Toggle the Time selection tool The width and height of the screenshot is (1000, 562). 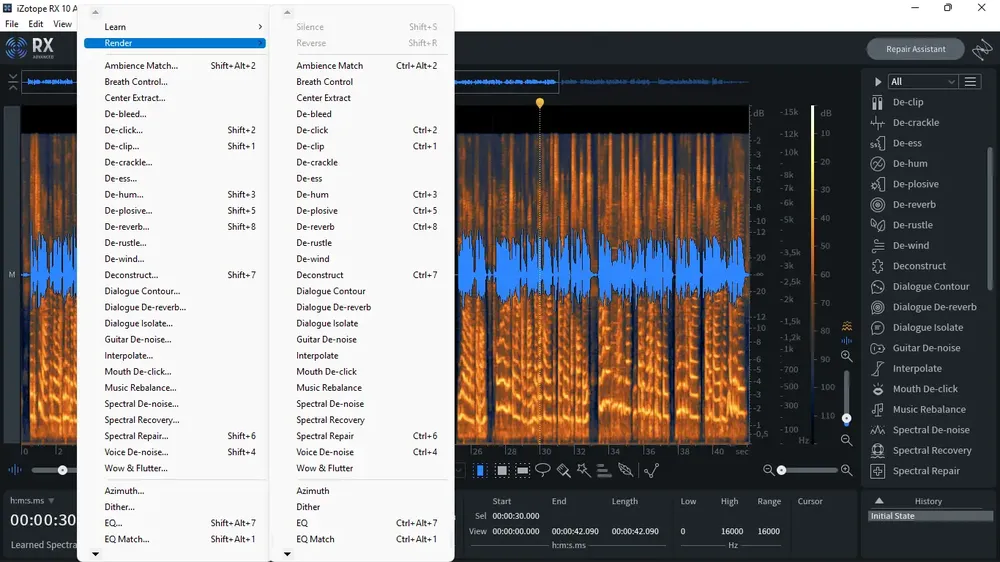(x=480, y=470)
